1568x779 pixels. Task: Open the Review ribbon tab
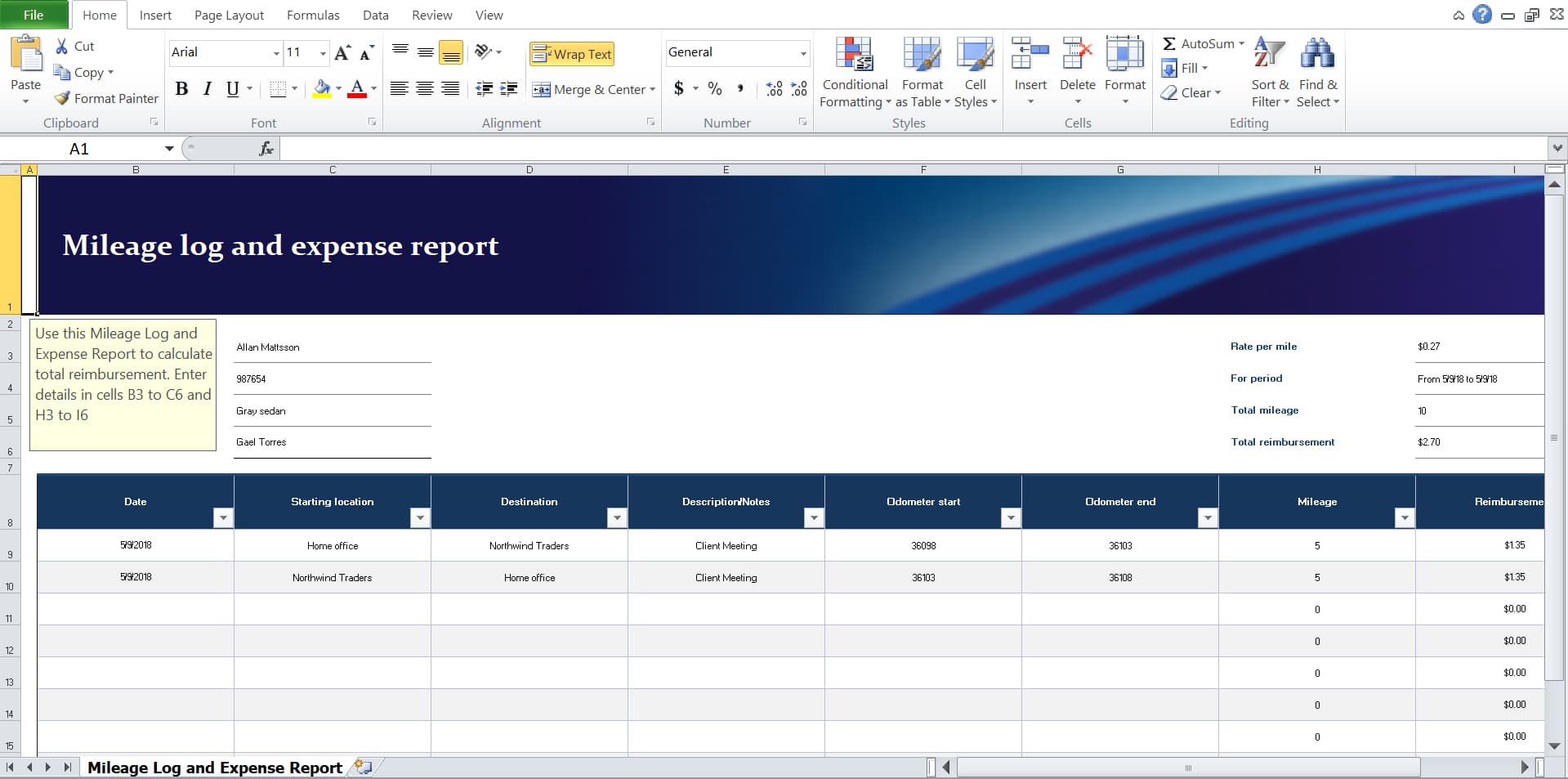(x=431, y=15)
